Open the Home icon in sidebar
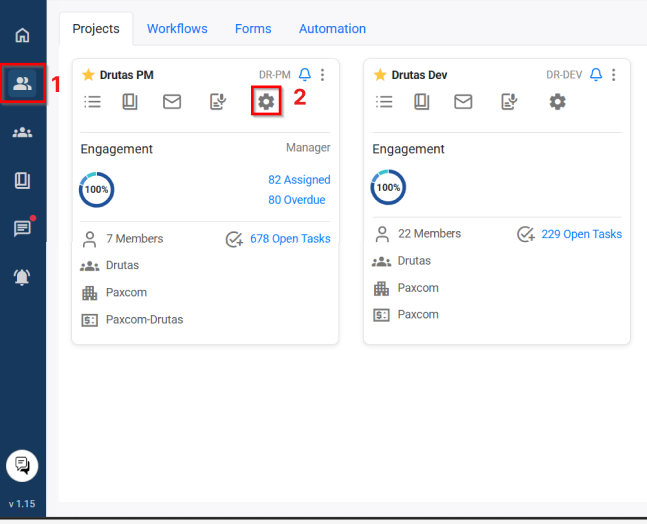 click(22, 35)
